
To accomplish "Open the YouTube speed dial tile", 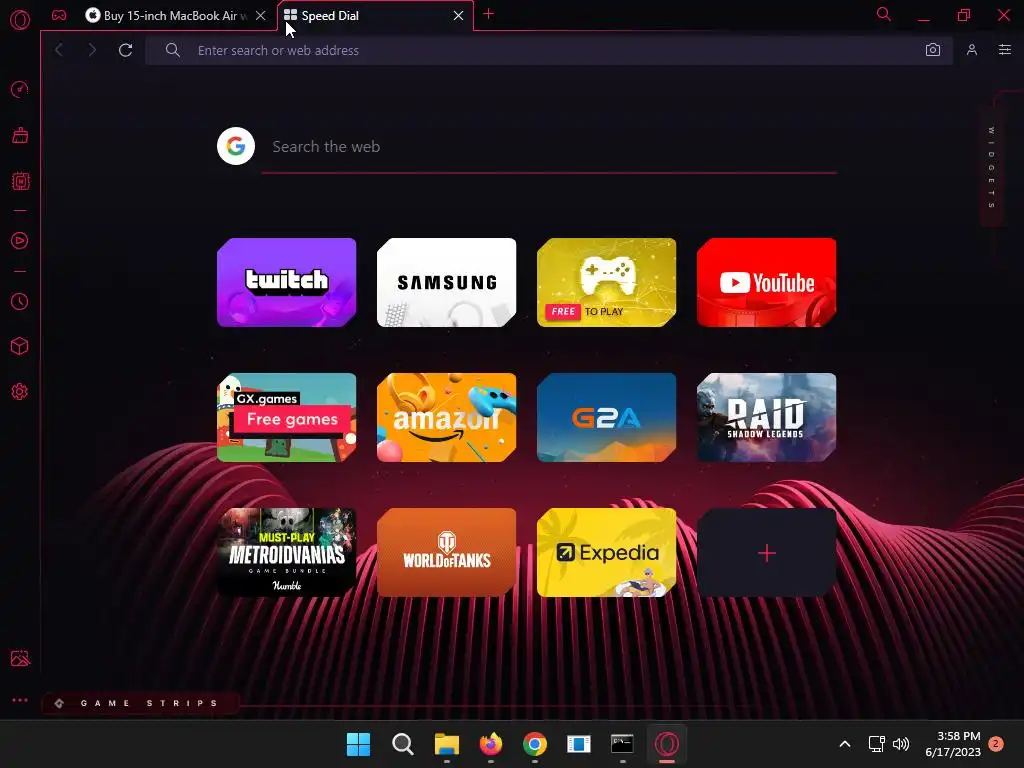I will (x=767, y=282).
